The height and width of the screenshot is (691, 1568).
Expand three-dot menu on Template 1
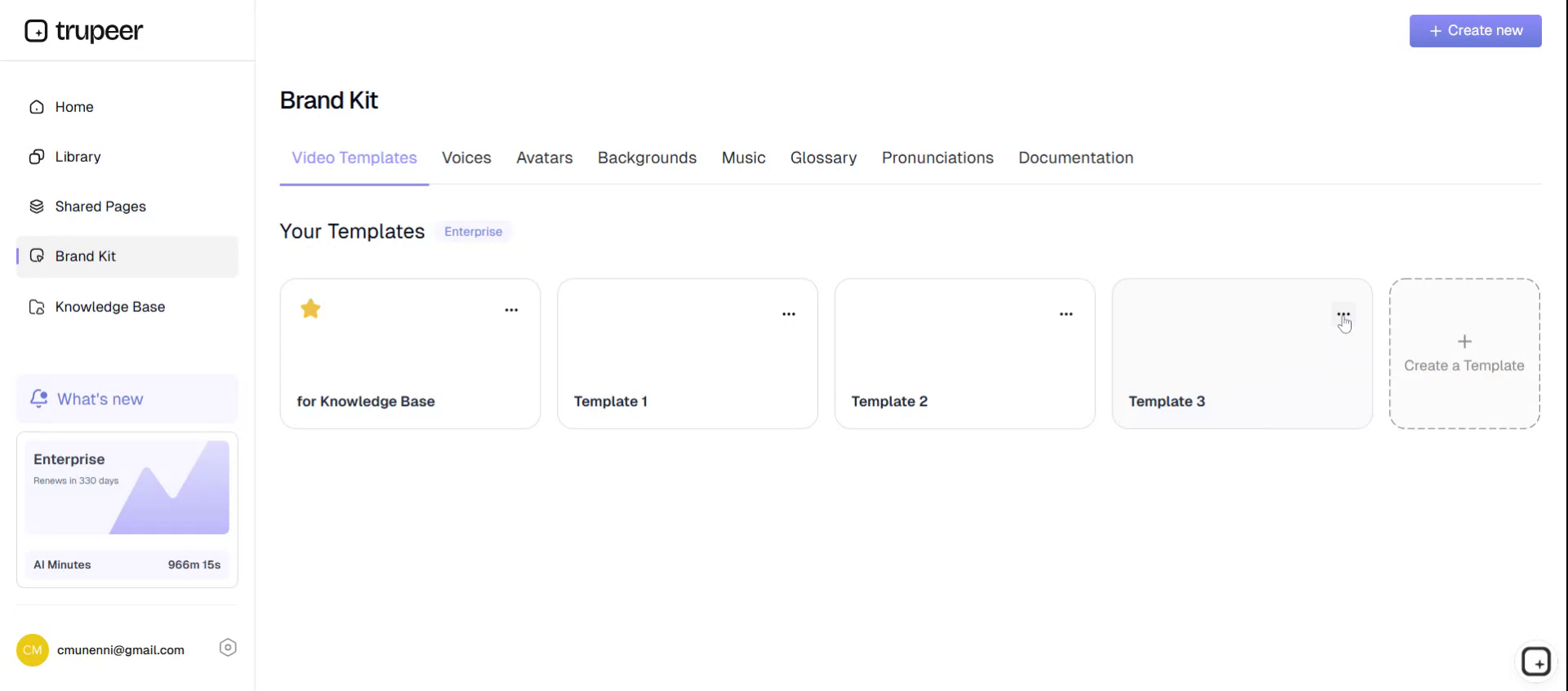coord(789,314)
